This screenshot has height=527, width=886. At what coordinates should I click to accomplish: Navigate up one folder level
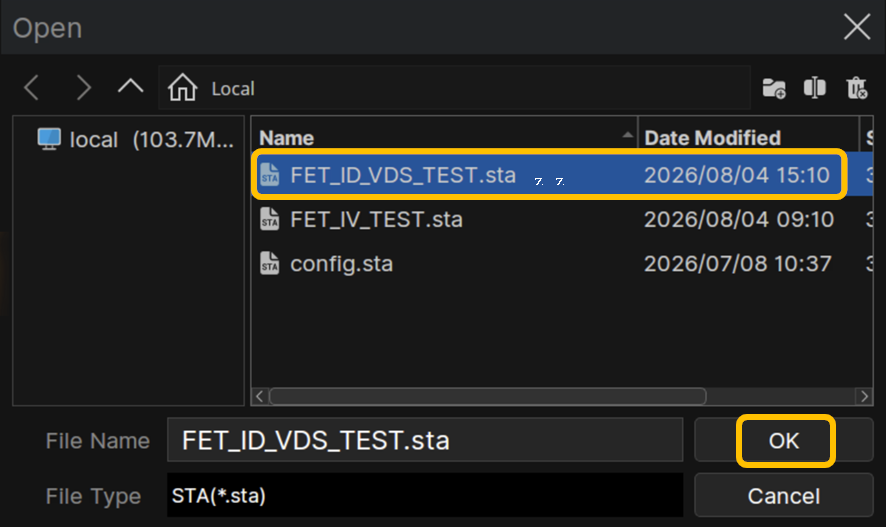131,86
